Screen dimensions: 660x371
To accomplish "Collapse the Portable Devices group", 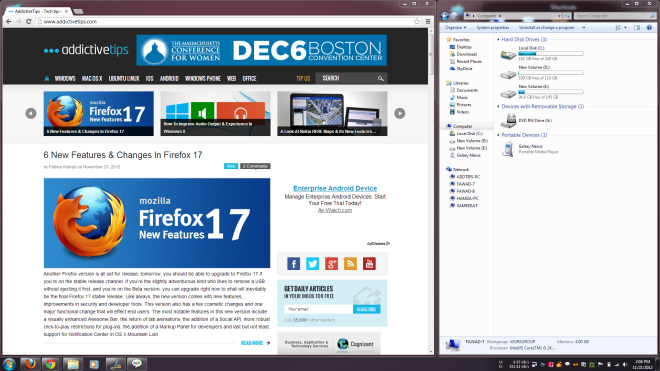I will click(498, 135).
